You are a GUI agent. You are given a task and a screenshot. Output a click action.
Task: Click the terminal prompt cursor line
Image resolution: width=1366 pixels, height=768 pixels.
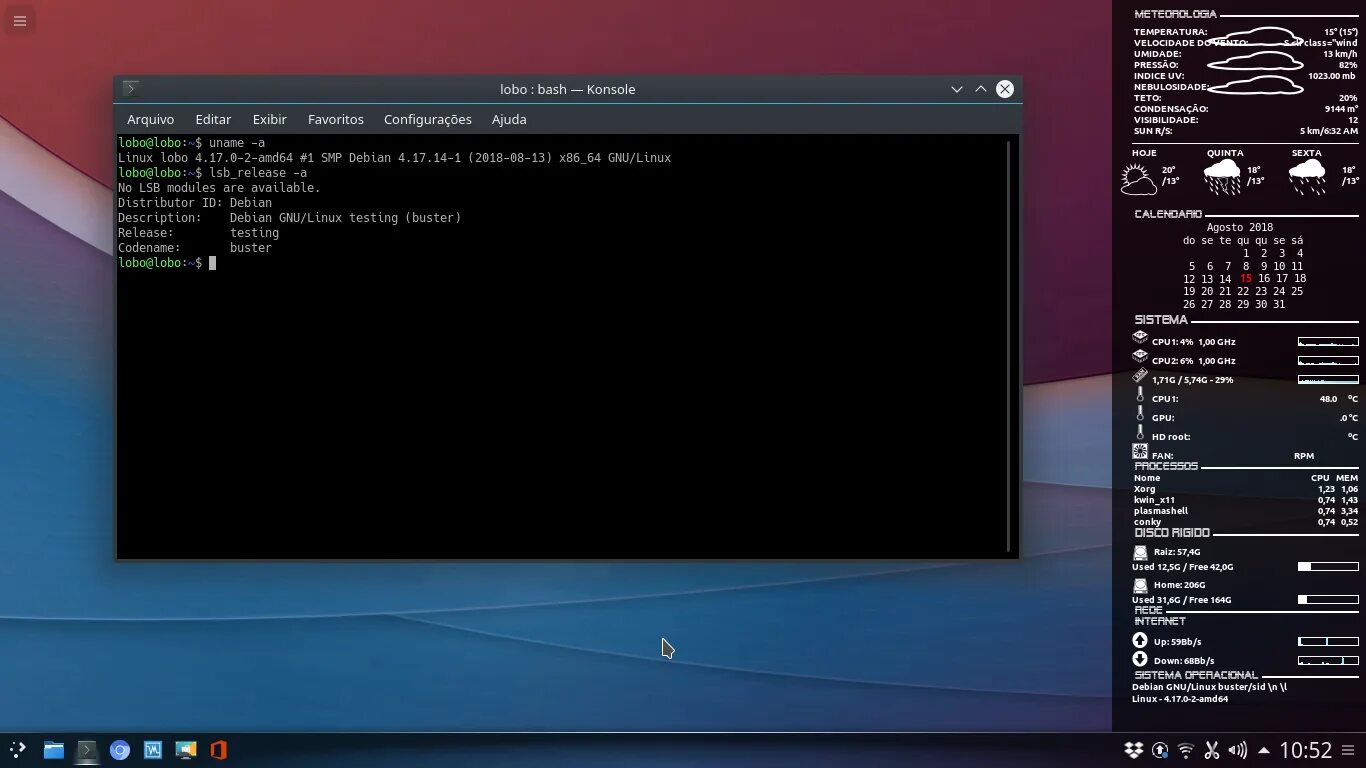pyautogui.click(x=167, y=263)
